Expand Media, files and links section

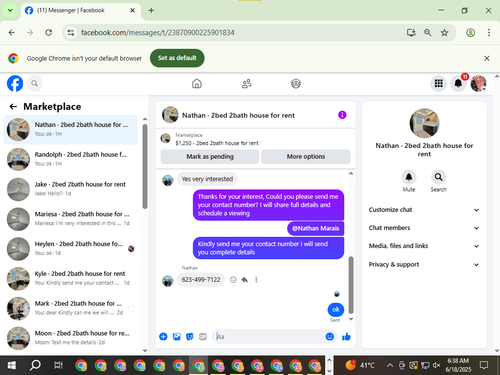(424, 246)
